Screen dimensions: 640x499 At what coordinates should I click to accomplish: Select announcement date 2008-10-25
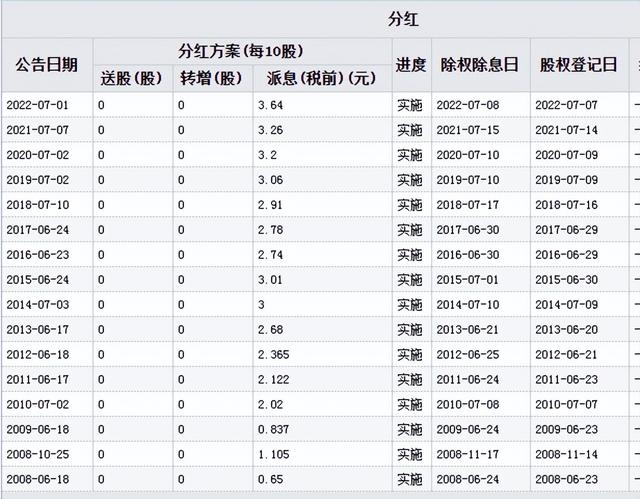coord(38,454)
